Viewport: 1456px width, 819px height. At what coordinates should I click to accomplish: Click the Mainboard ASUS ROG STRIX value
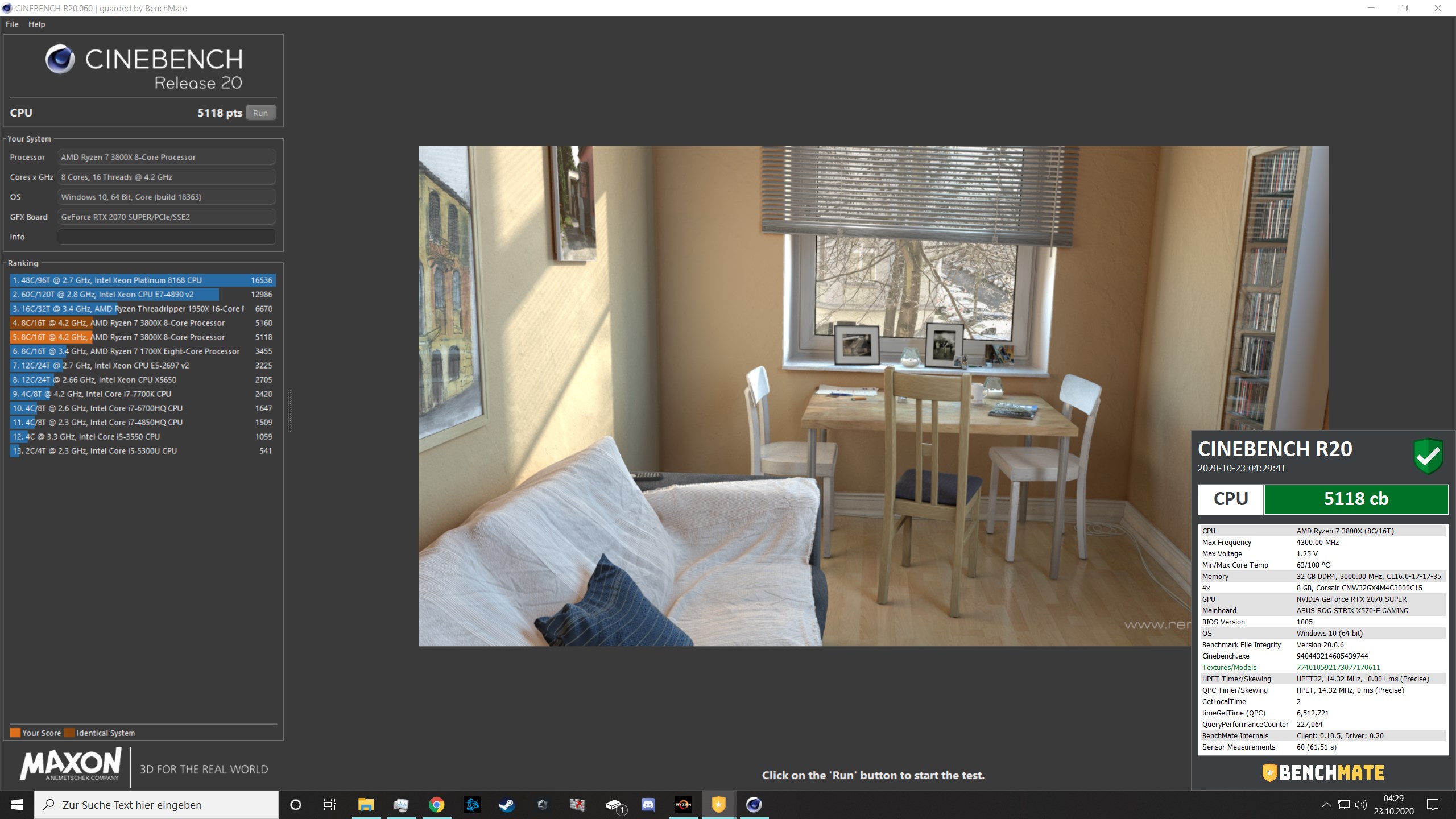pyautogui.click(x=1352, y=611)
